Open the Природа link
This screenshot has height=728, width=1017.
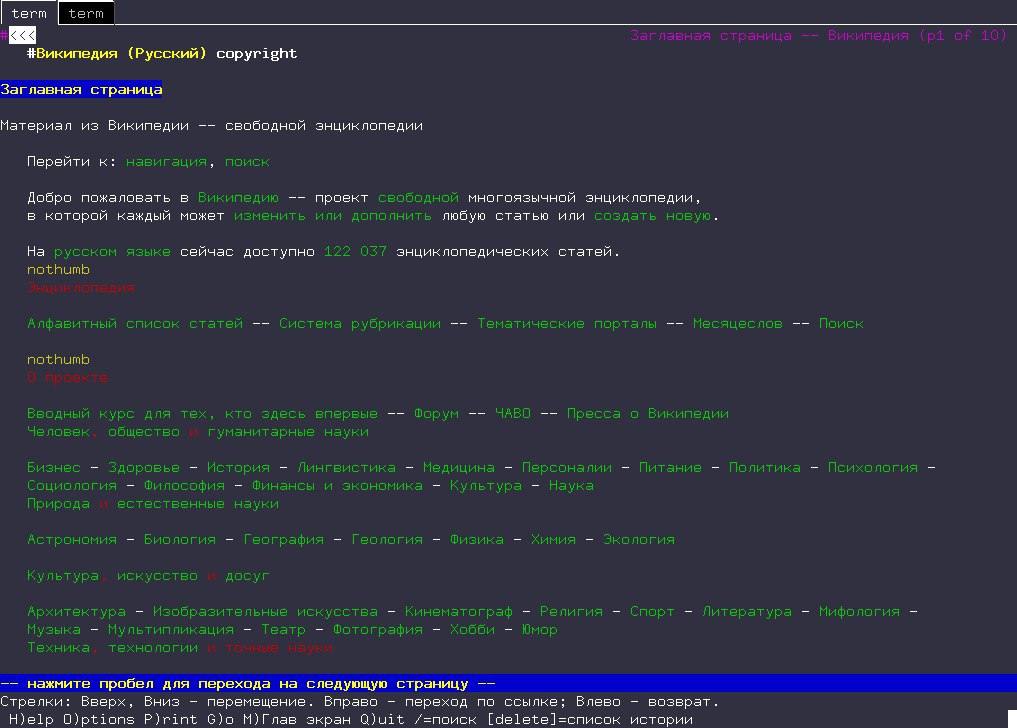point(58,504)
